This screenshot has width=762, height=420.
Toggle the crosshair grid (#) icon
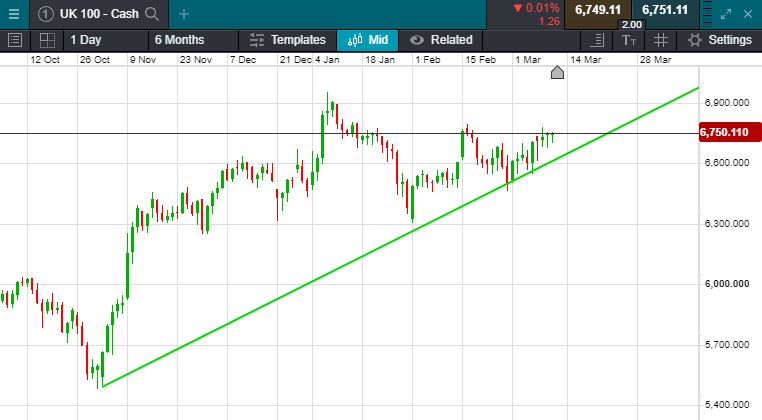660,40
